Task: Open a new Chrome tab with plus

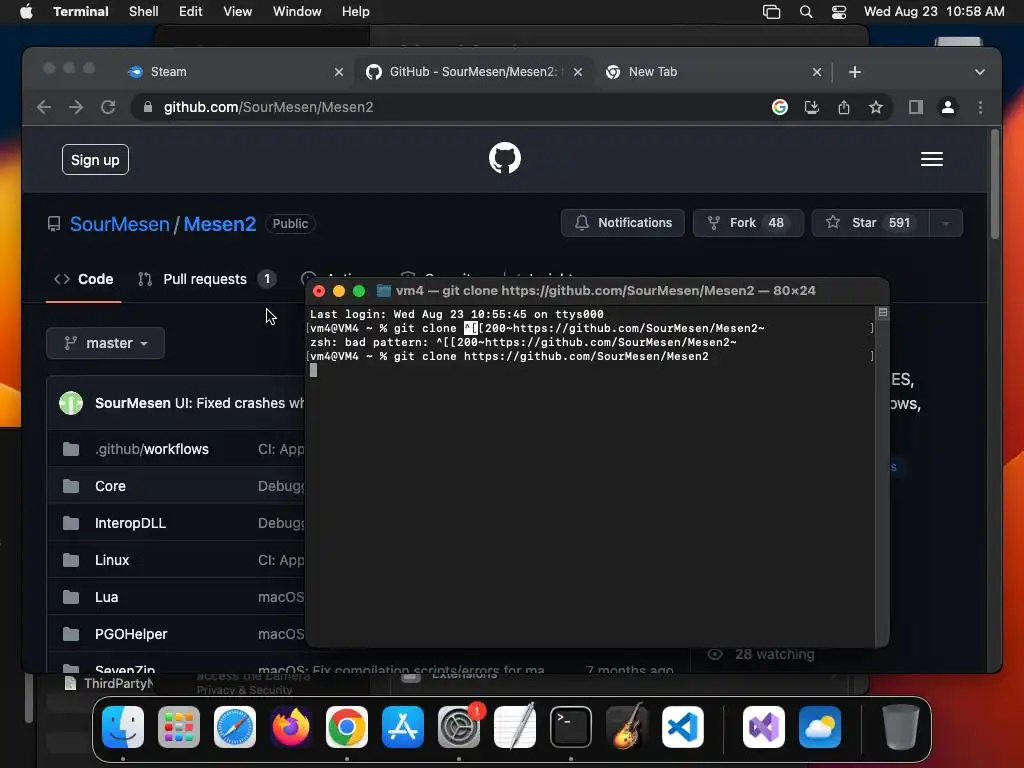Action: [x=855, y=72]
